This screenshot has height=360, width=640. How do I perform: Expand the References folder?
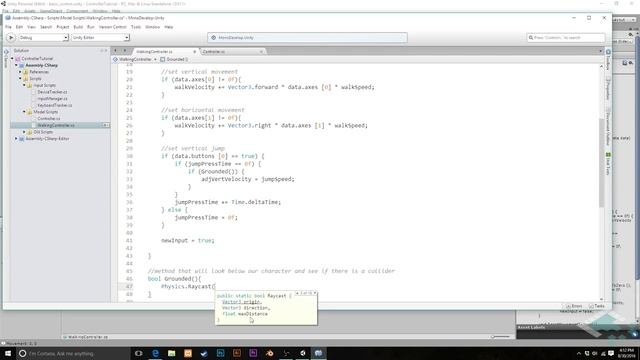click(x=20, y=72)
